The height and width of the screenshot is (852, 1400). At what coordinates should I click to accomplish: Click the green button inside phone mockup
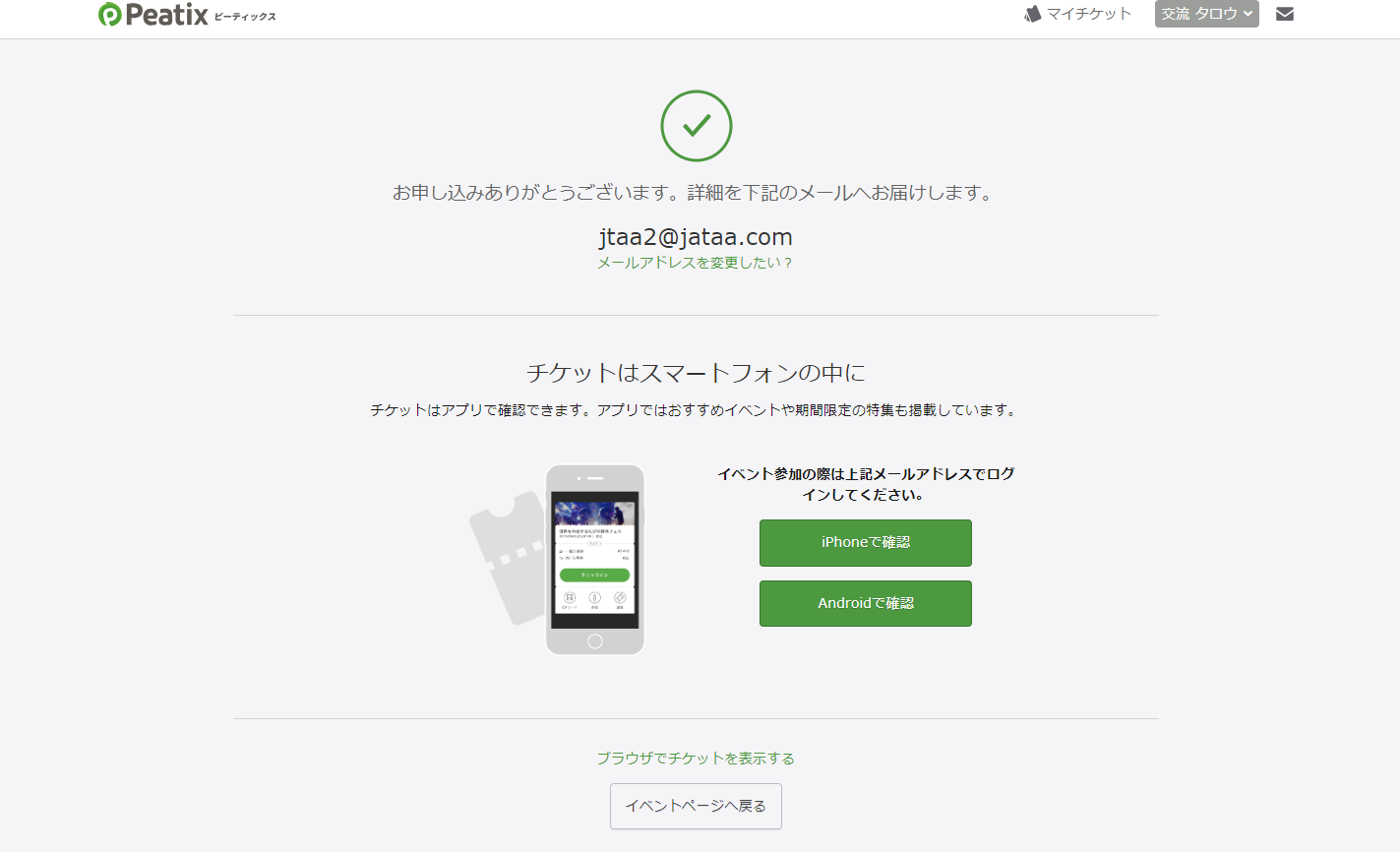coord(594,575)
